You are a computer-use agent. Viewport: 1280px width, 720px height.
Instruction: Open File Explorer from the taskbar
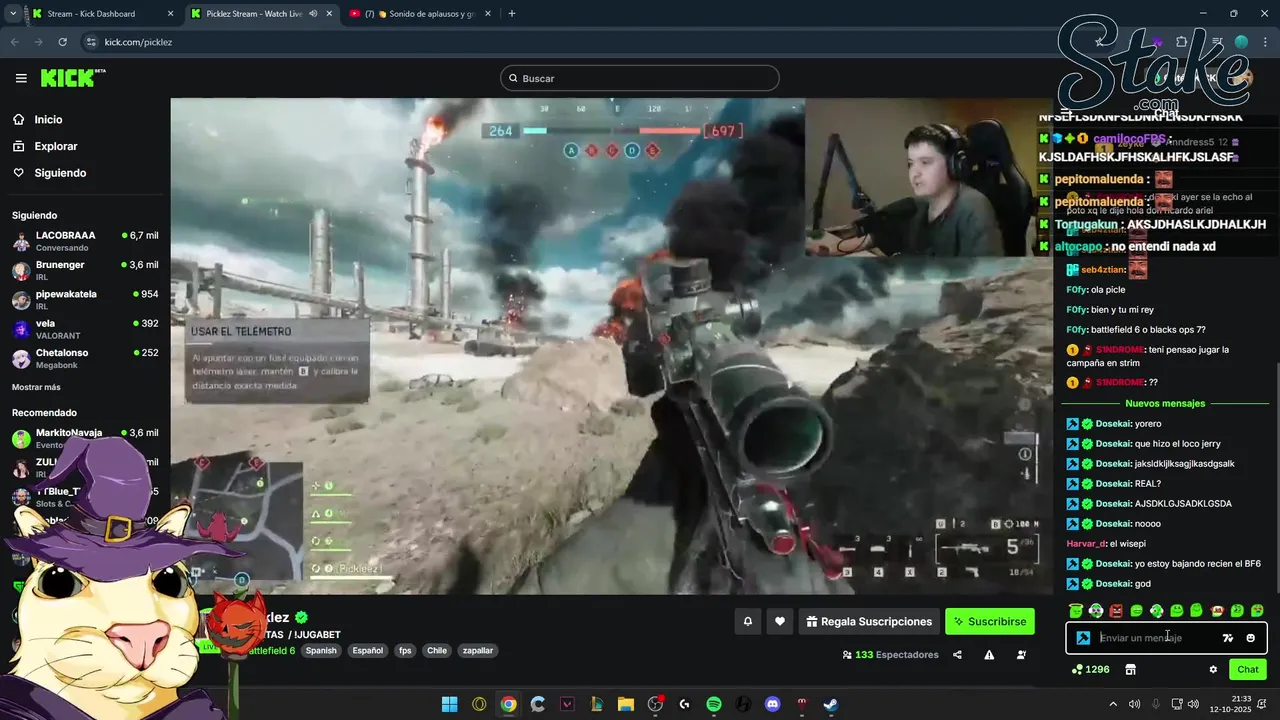626,704
